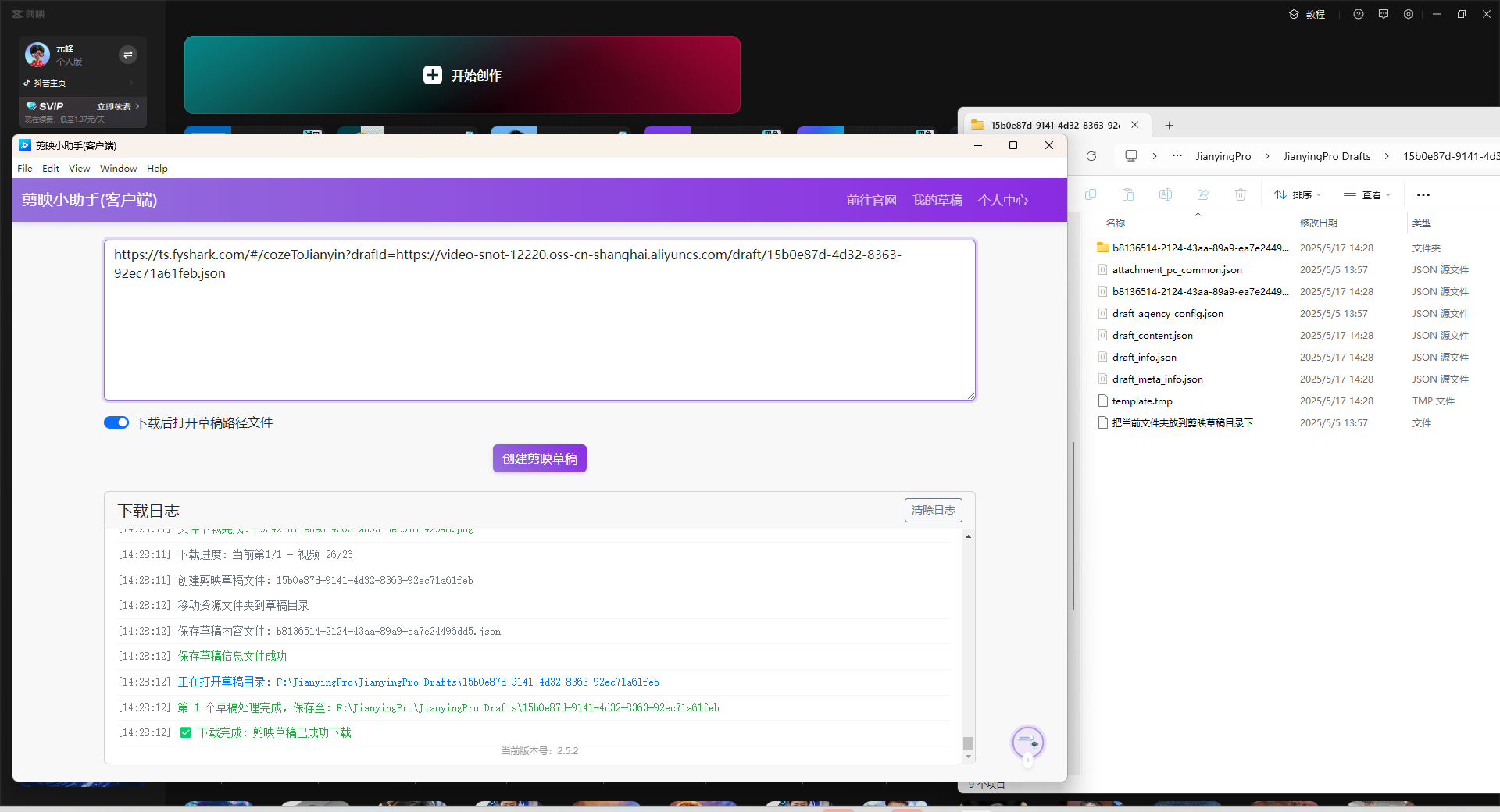Select the b8136514 folder icon in file list
Viewport: 1500px width, 812px height.
1103,248
